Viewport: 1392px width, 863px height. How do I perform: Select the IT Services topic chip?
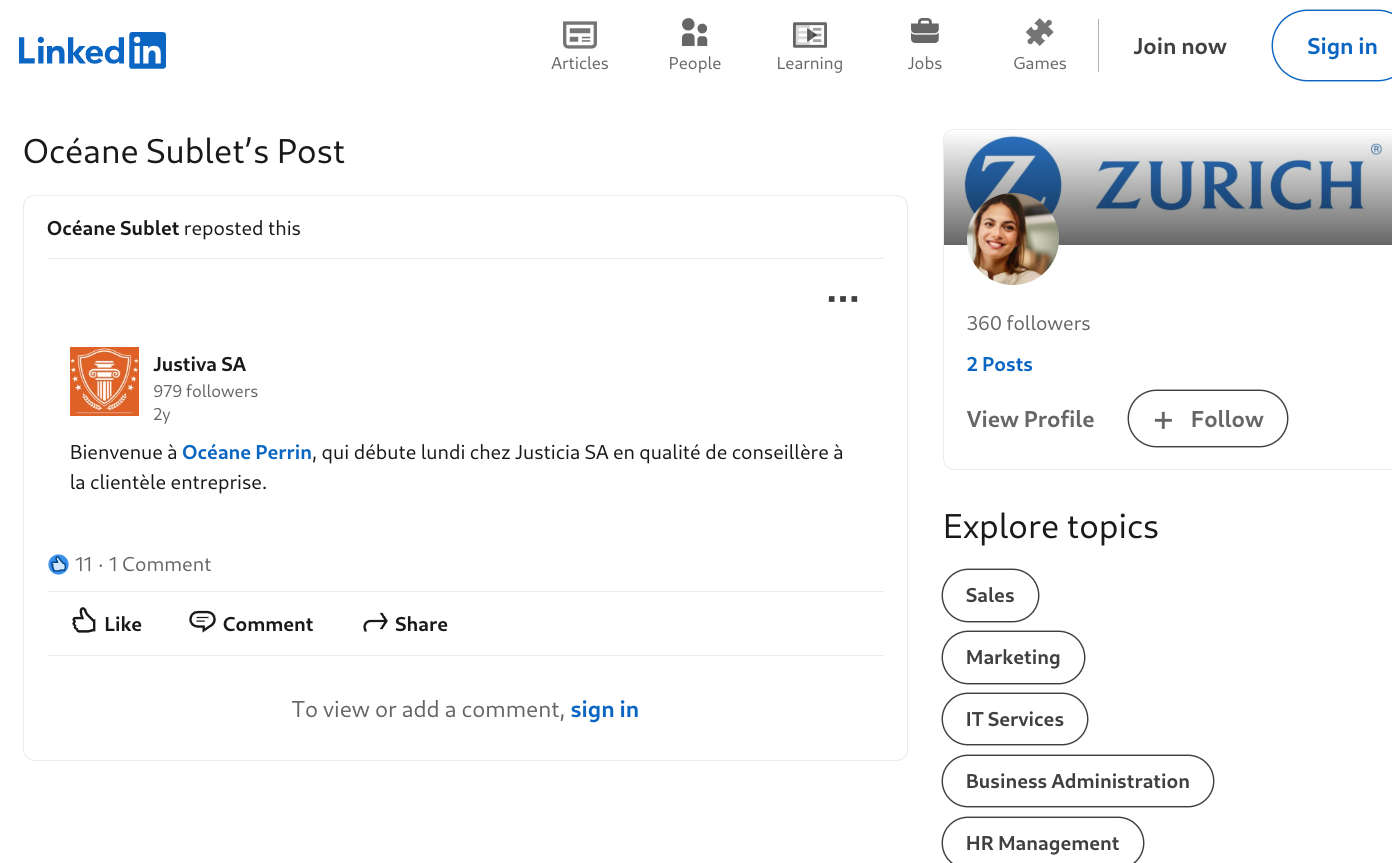[x=1014, y=719]
